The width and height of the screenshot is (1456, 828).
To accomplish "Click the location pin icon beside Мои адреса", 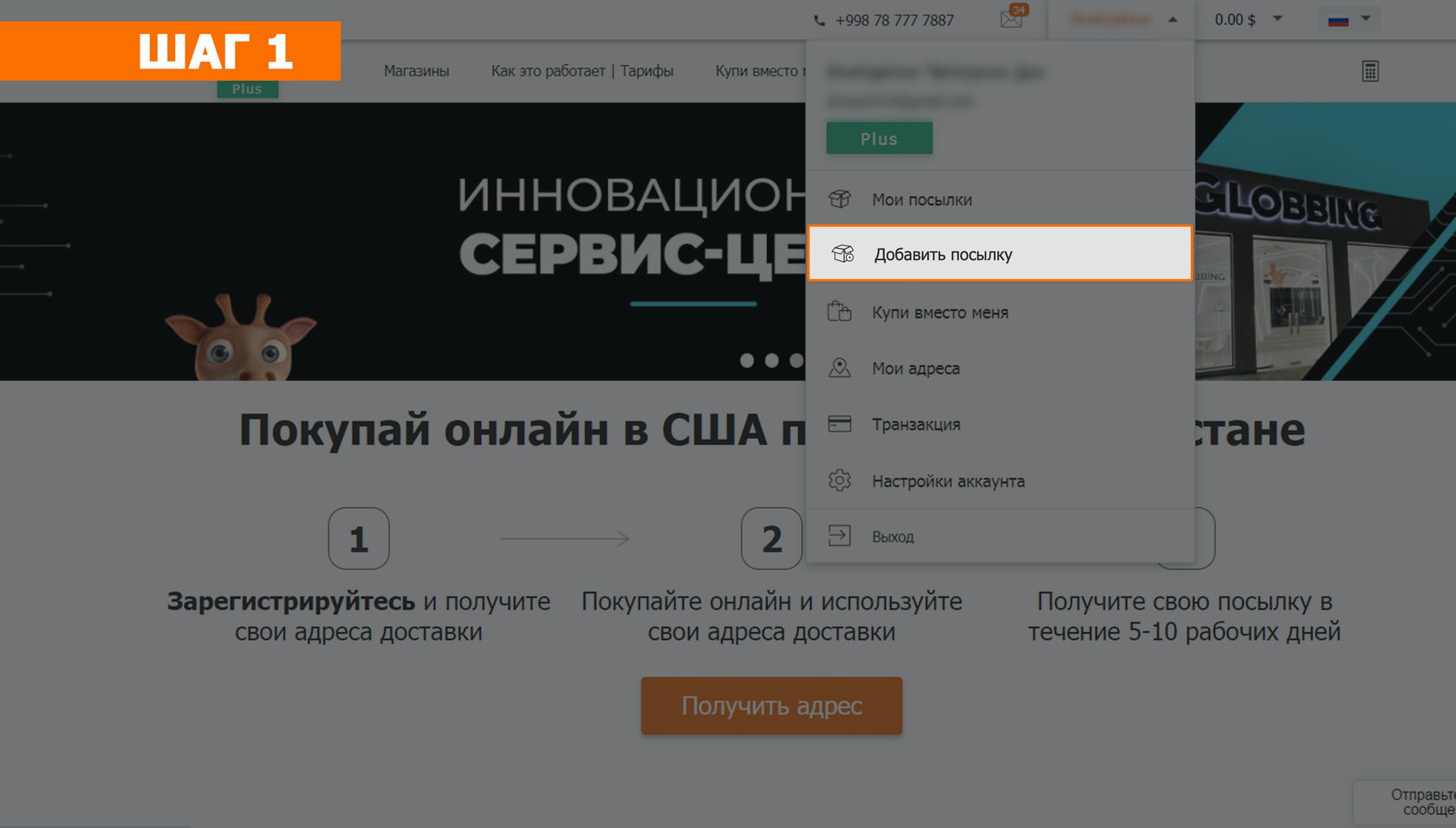I will tap(839, 368).
